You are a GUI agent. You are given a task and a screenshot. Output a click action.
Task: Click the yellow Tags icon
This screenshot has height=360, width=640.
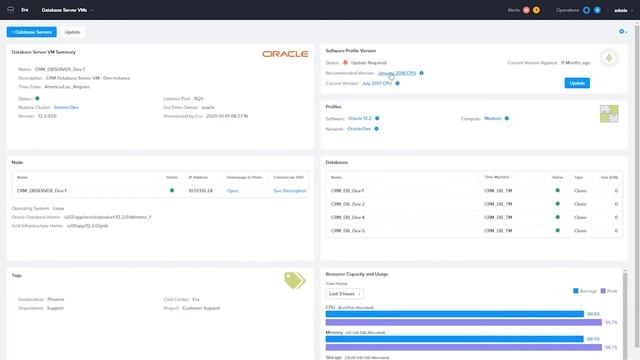click(295, 281)
